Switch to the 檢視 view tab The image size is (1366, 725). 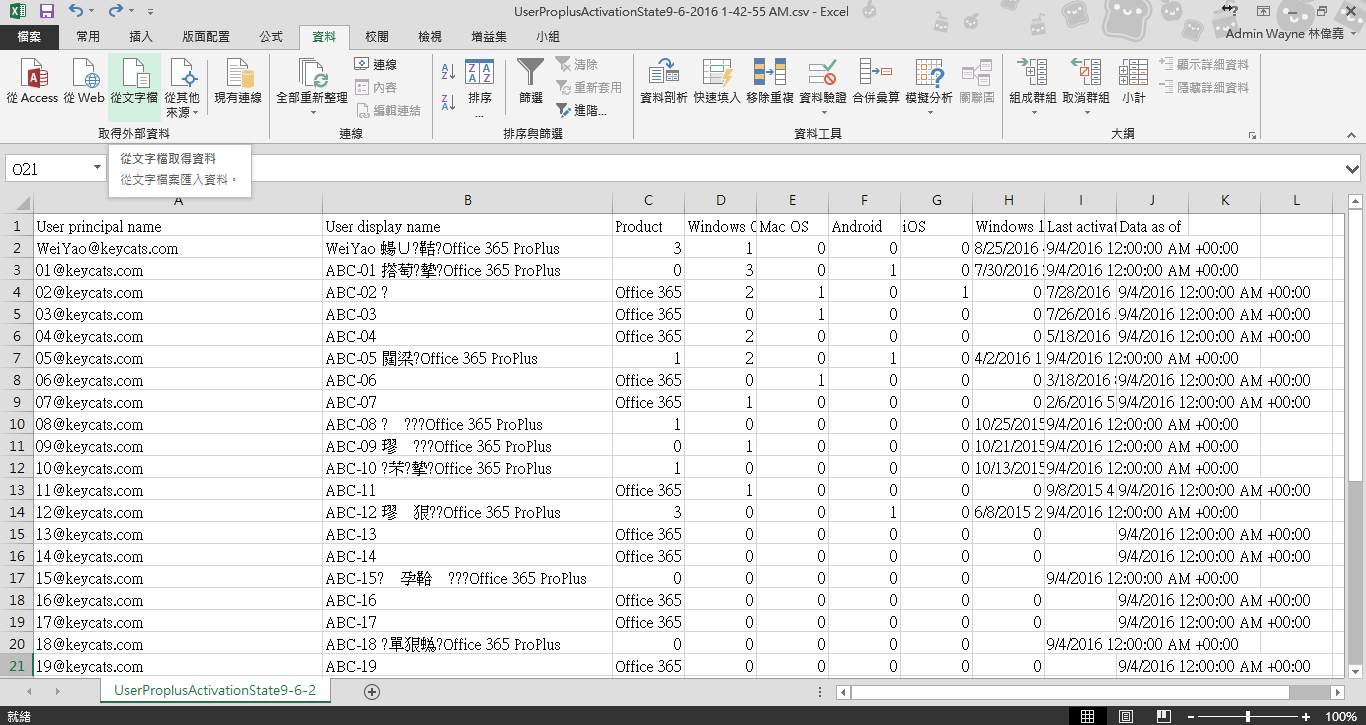[430, 37]
